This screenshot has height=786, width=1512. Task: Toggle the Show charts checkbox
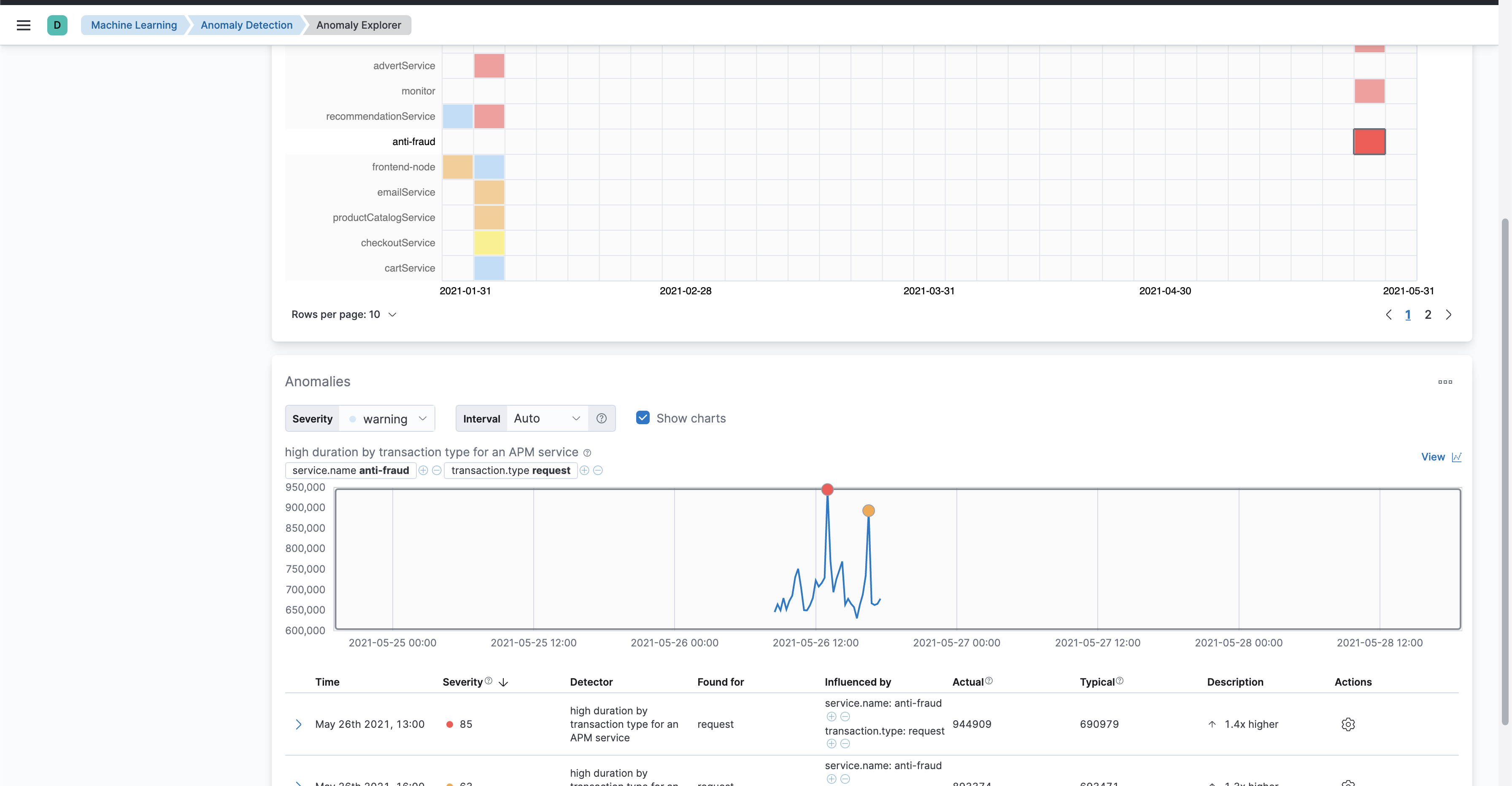click(x=643, y=417)
